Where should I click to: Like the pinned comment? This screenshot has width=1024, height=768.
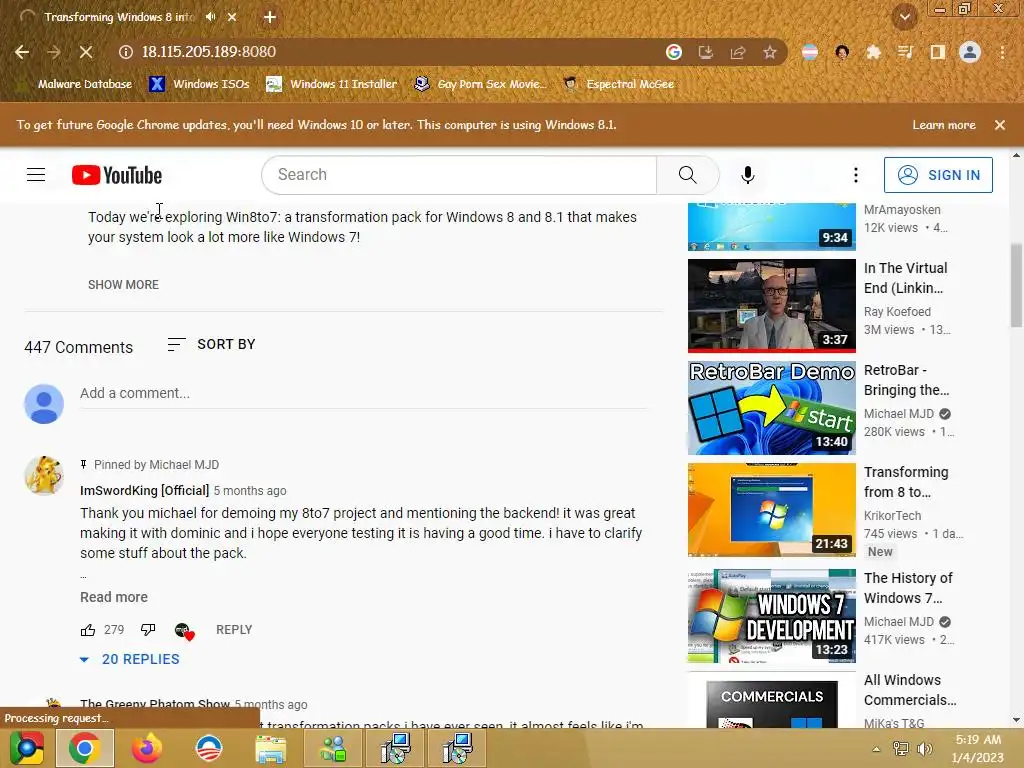point(88,630)
